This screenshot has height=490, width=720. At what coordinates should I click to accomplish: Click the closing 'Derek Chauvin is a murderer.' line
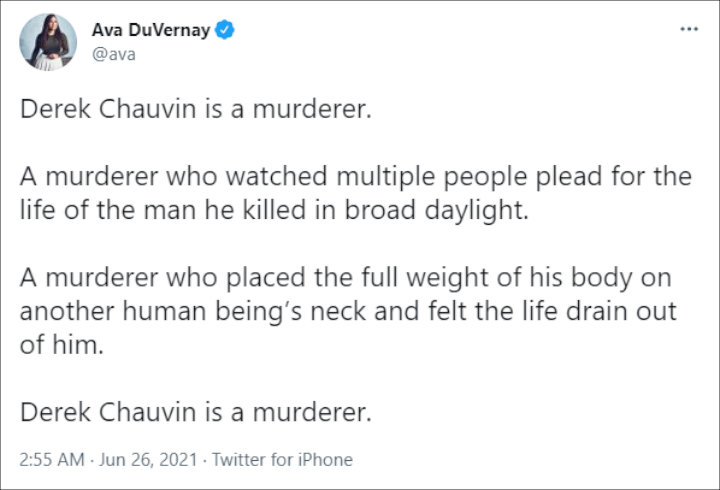(196, 412)
